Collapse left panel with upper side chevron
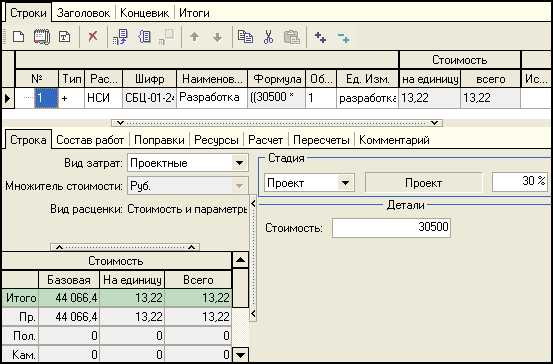The width and height of the screenshot is (553, 364). click(x=253, y=203)
